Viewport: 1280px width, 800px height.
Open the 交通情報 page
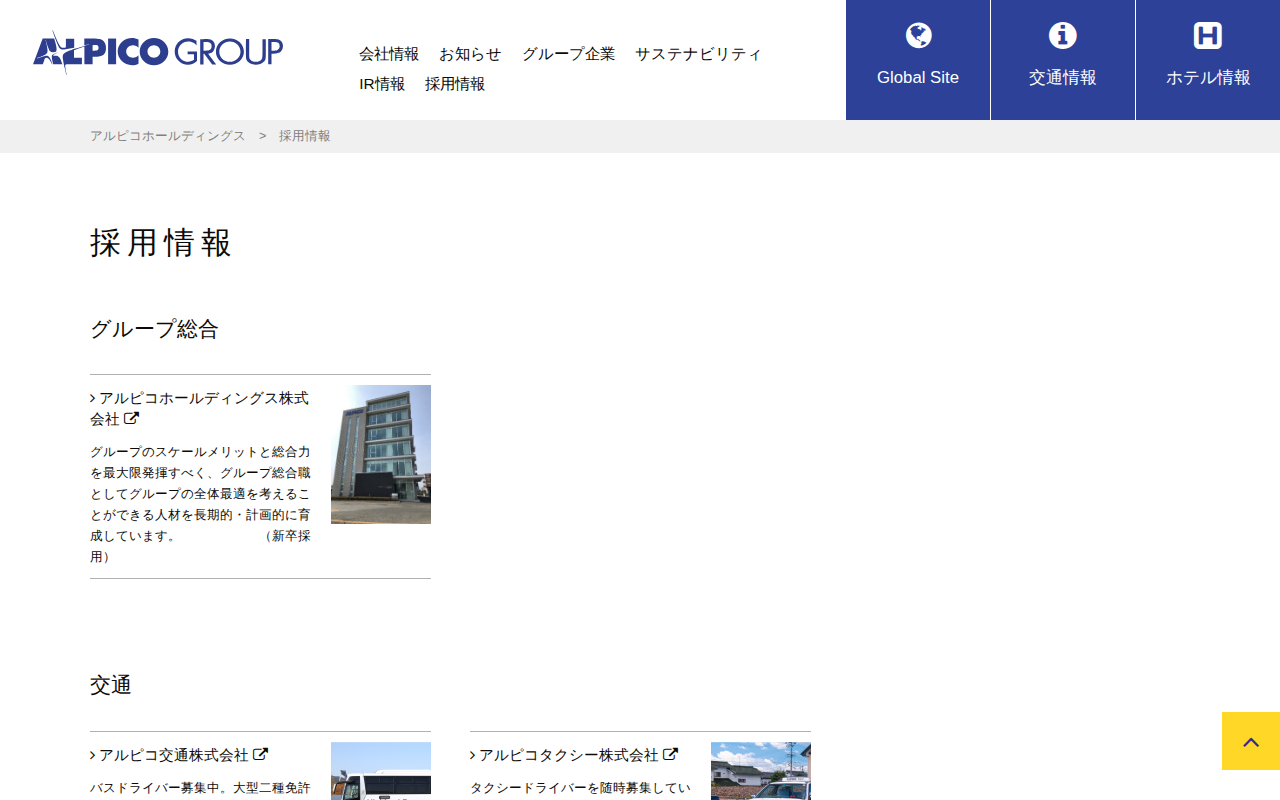click(1063, 60)
